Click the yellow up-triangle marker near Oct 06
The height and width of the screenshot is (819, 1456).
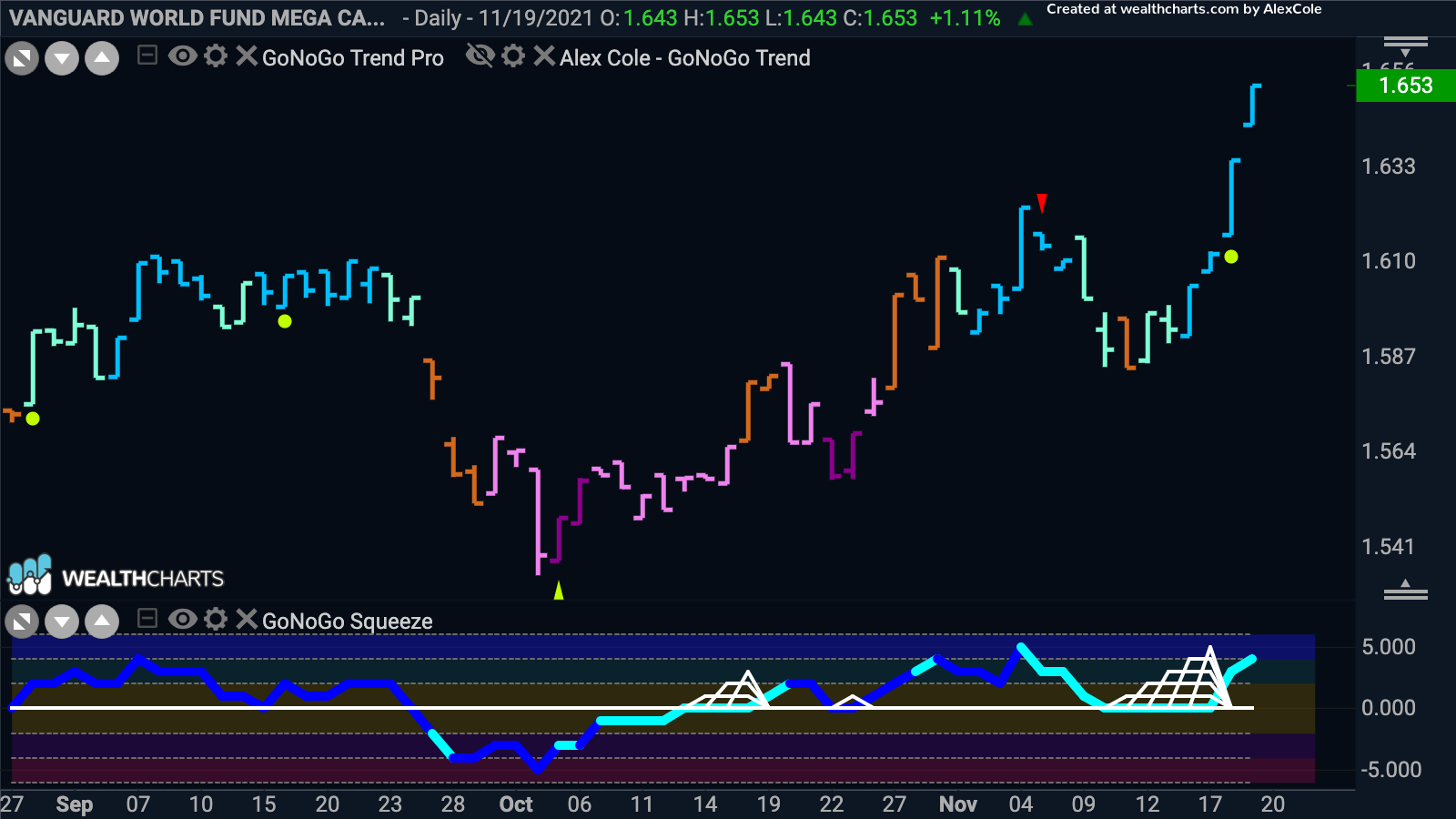point(559,591)
